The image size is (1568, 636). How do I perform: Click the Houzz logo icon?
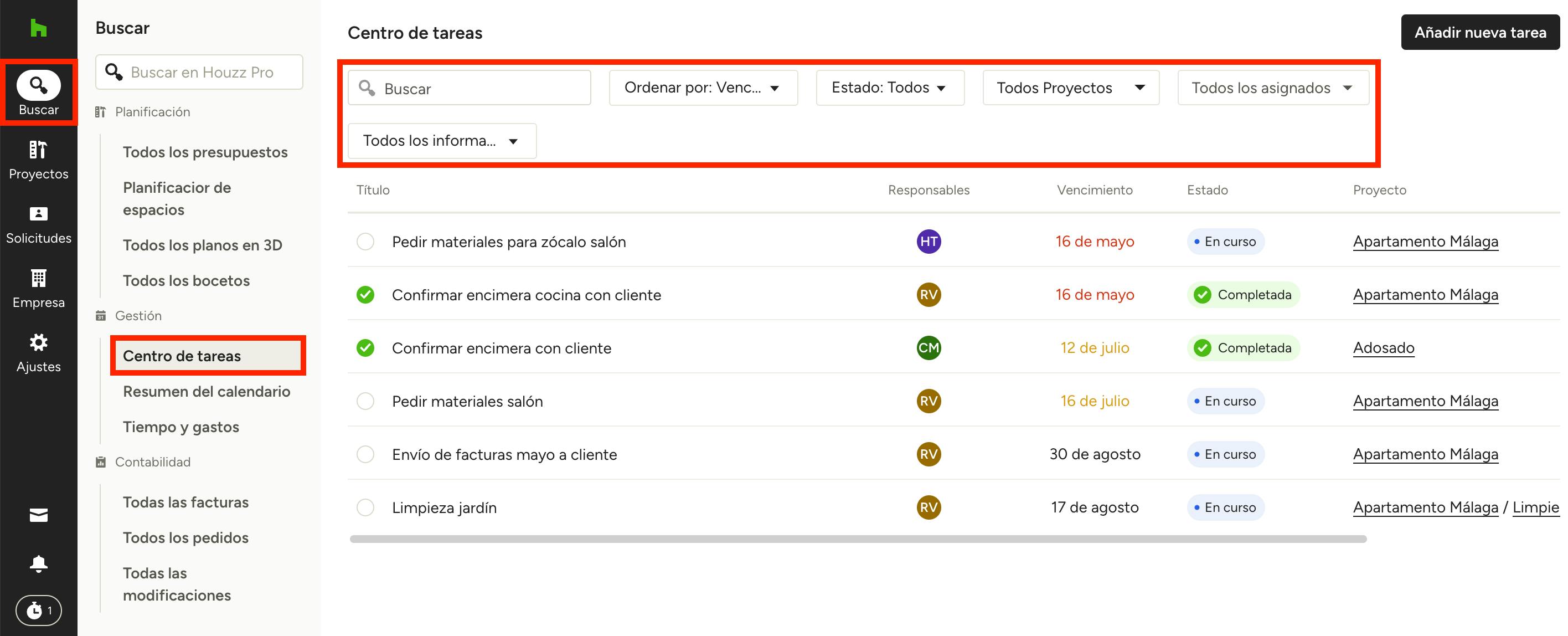[x=38, y=28]
